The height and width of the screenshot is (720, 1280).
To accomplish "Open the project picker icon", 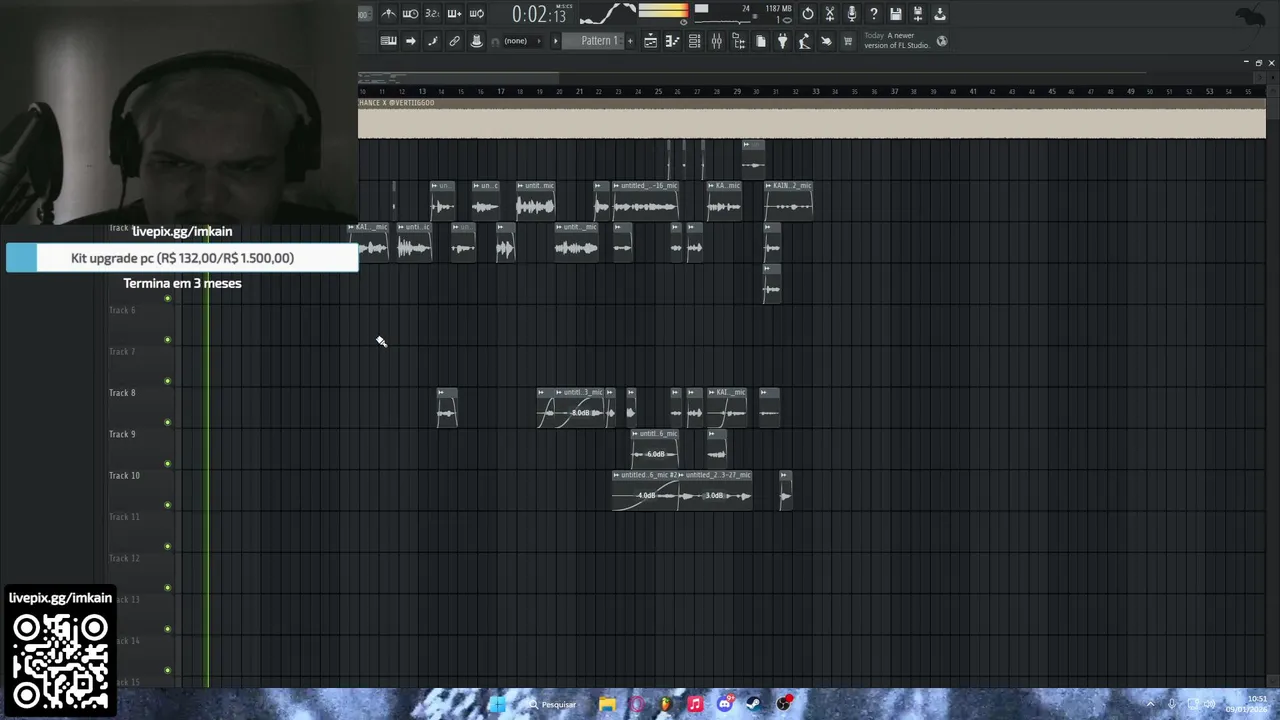I will (760, 41).
